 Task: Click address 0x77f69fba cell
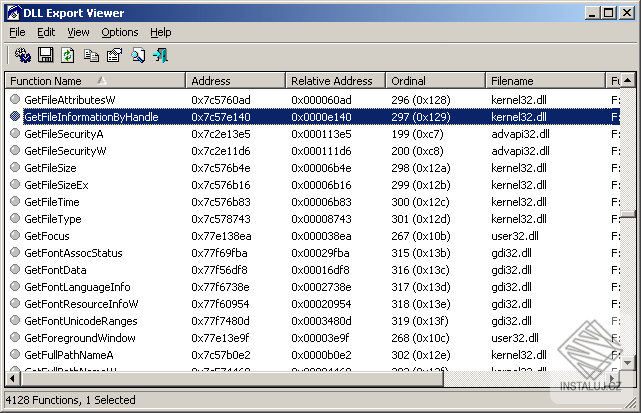[x=220, y=253]
